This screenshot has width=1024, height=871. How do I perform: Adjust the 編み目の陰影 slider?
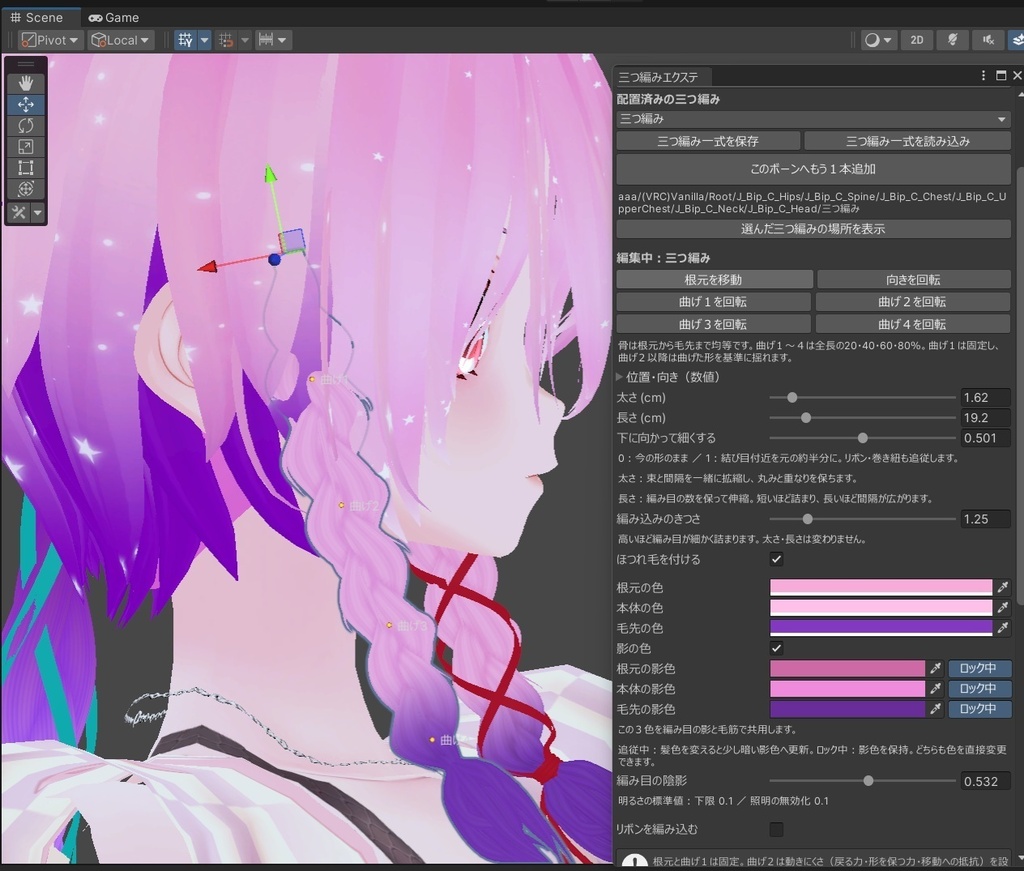[x=862, y=781]
